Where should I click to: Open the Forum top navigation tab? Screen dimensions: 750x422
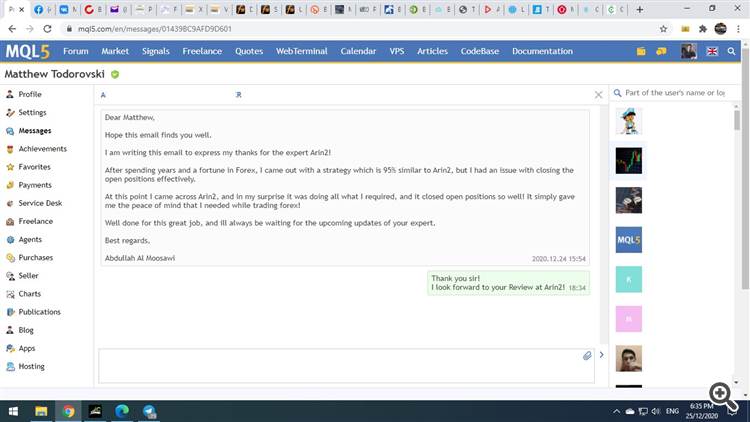[76, 51]
